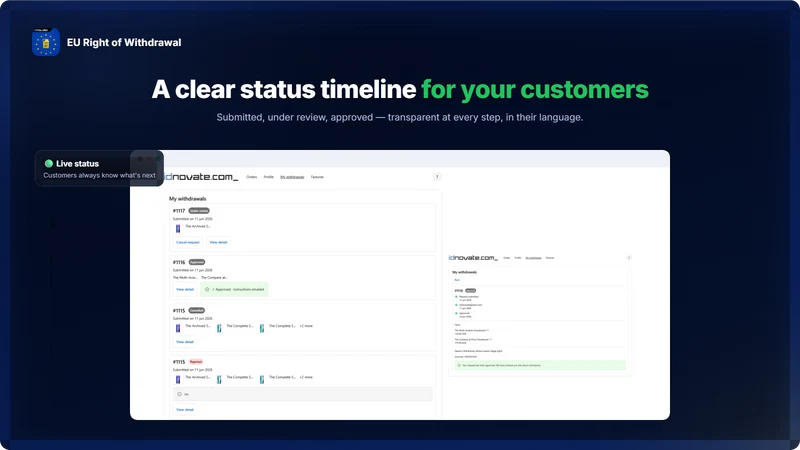Click The Archived S... thumbnail in the Rejected request
This screenshot has height=450, width=800.
tap(178, 380)
